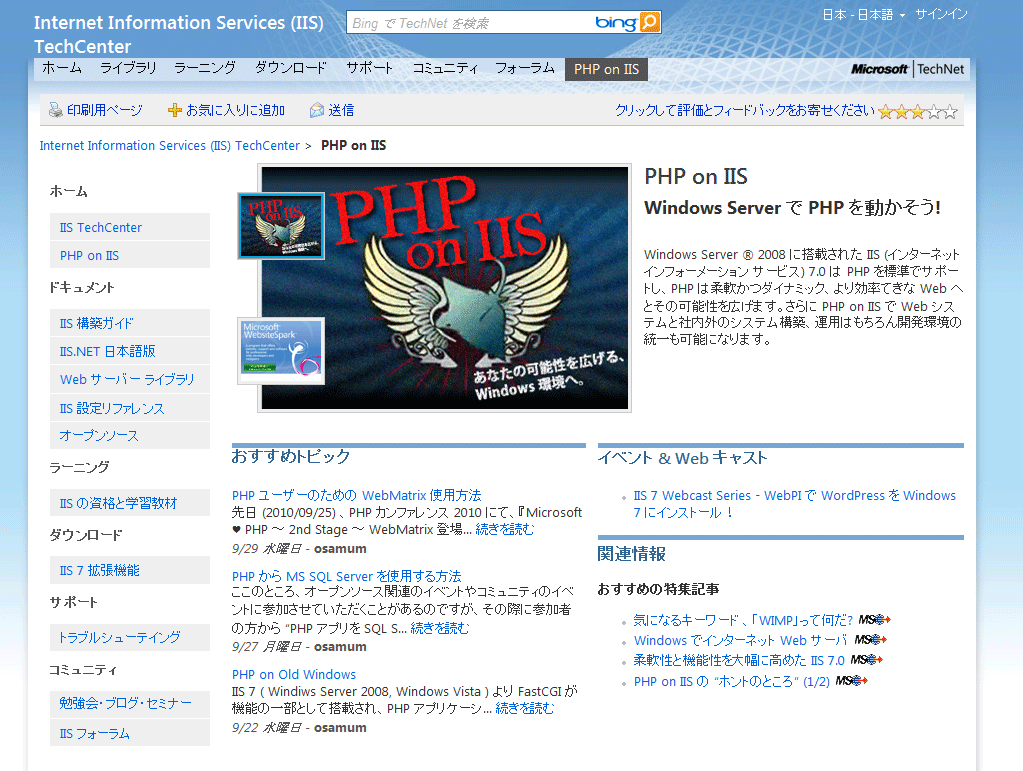
Task: Click the 印刷用ページ link
Action: (x=104, y=110)
